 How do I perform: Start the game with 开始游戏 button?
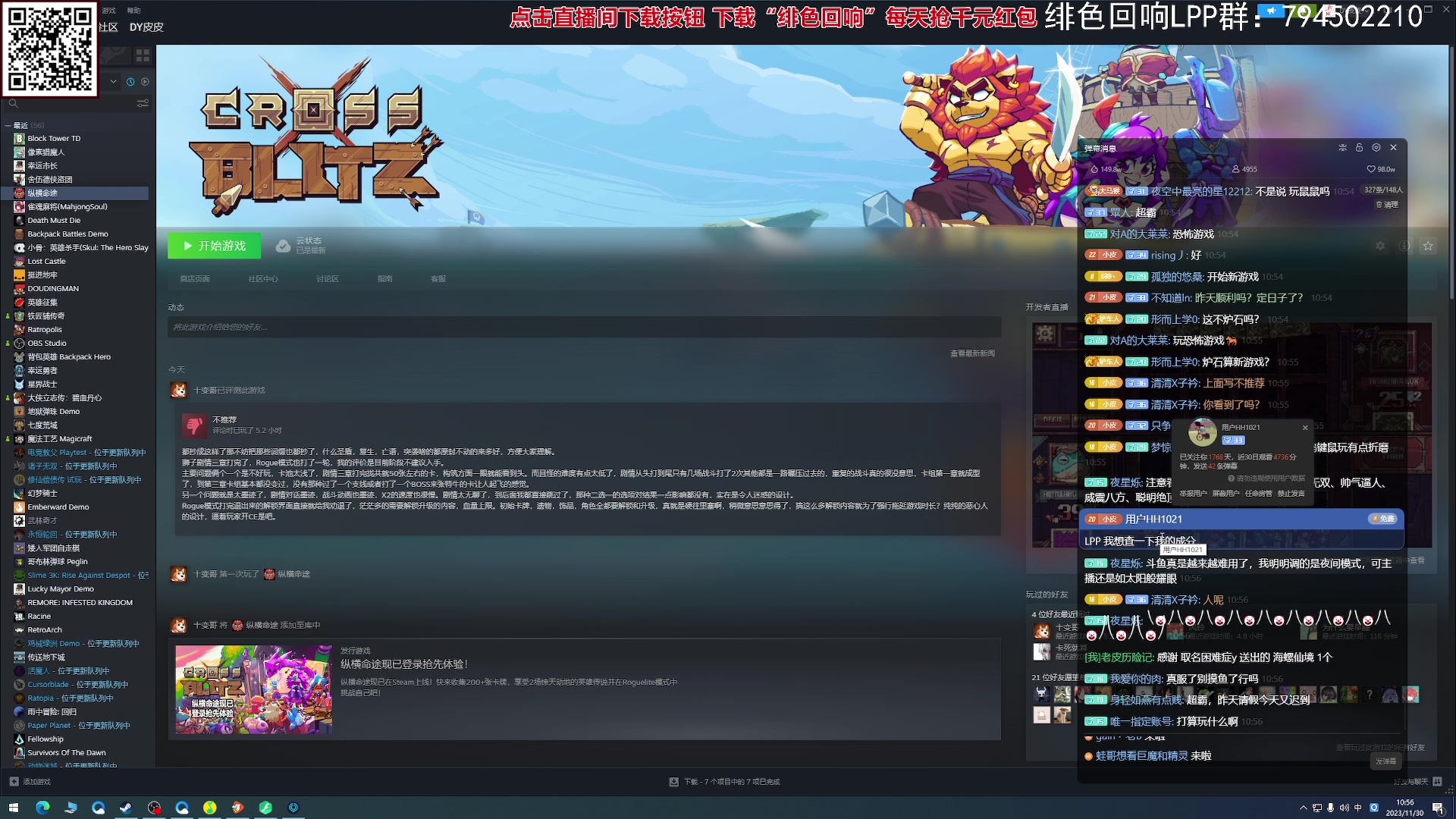tap(214, 246)
